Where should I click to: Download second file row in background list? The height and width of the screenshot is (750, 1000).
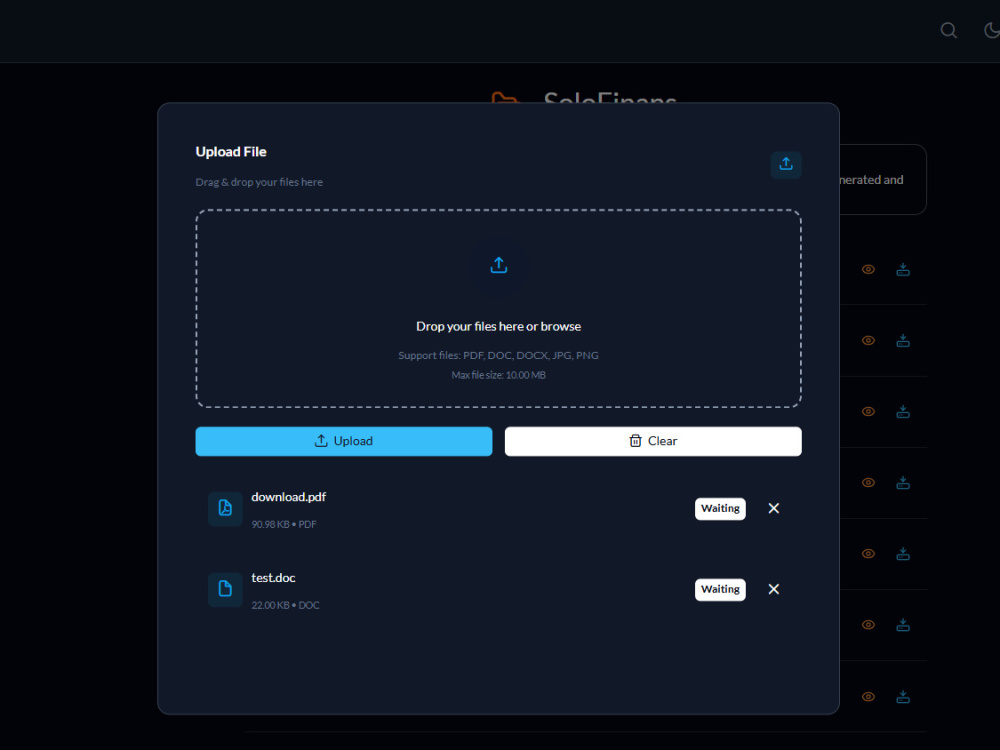(903, 341)
